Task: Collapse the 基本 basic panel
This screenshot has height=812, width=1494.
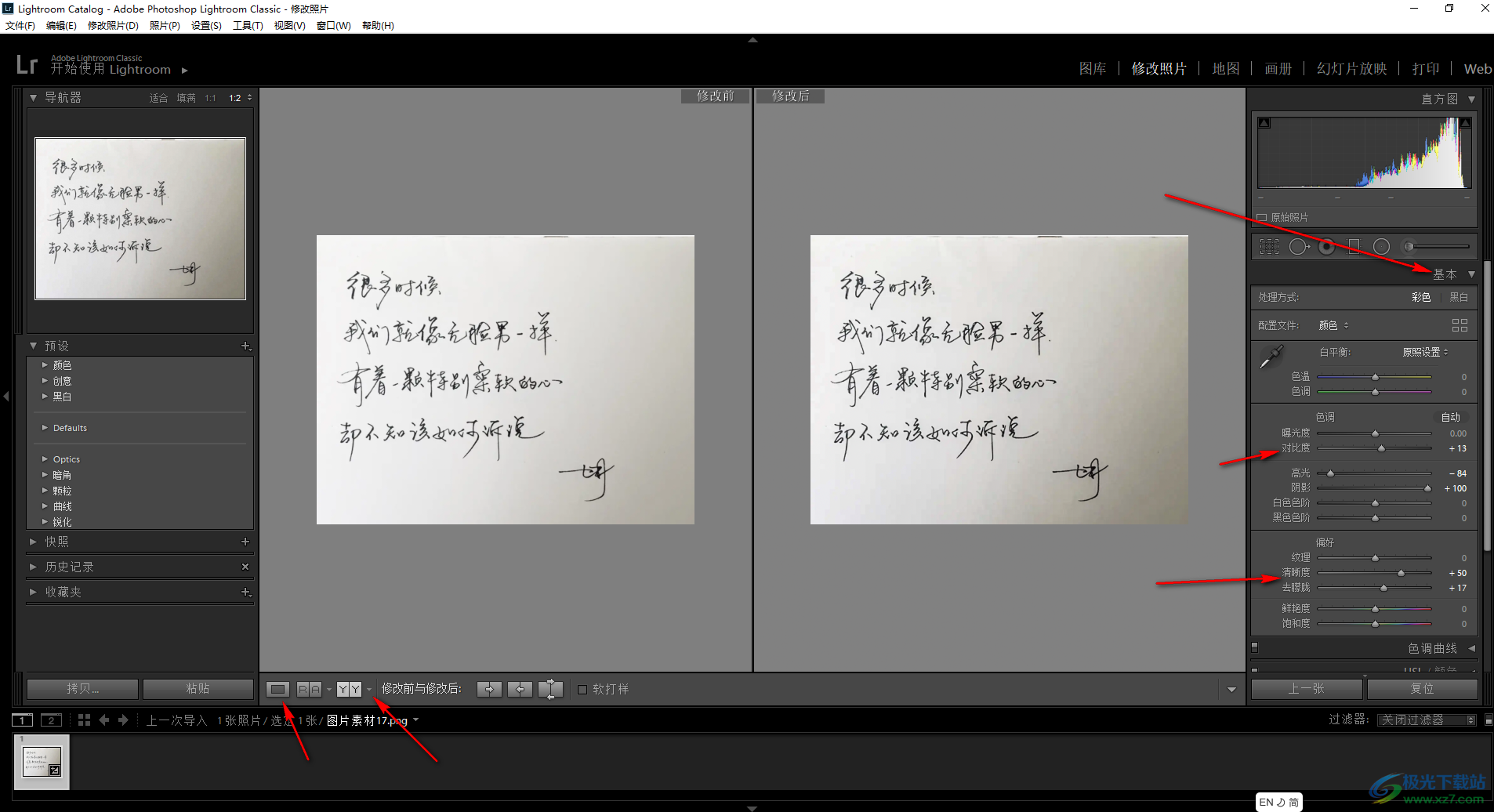Action: pos(1472,274)
